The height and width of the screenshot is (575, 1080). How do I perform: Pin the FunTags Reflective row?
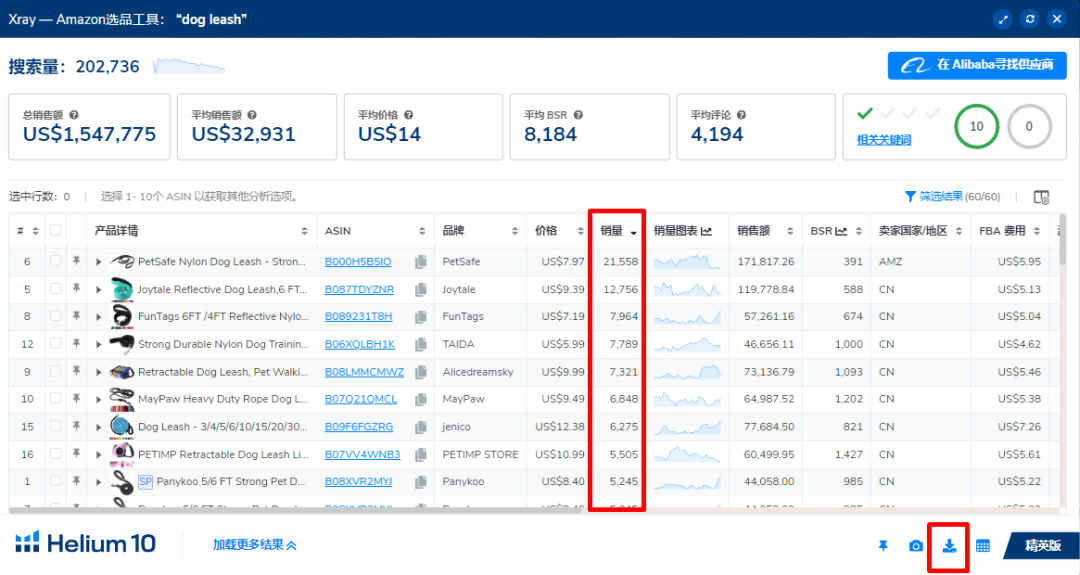76,316
